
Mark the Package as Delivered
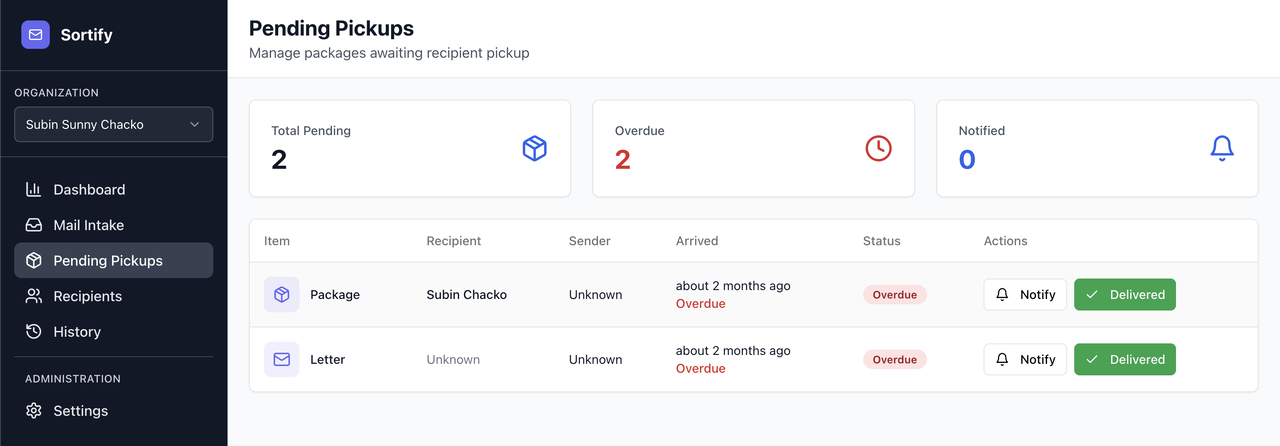pyautogui.click(x=1124, y=295)
